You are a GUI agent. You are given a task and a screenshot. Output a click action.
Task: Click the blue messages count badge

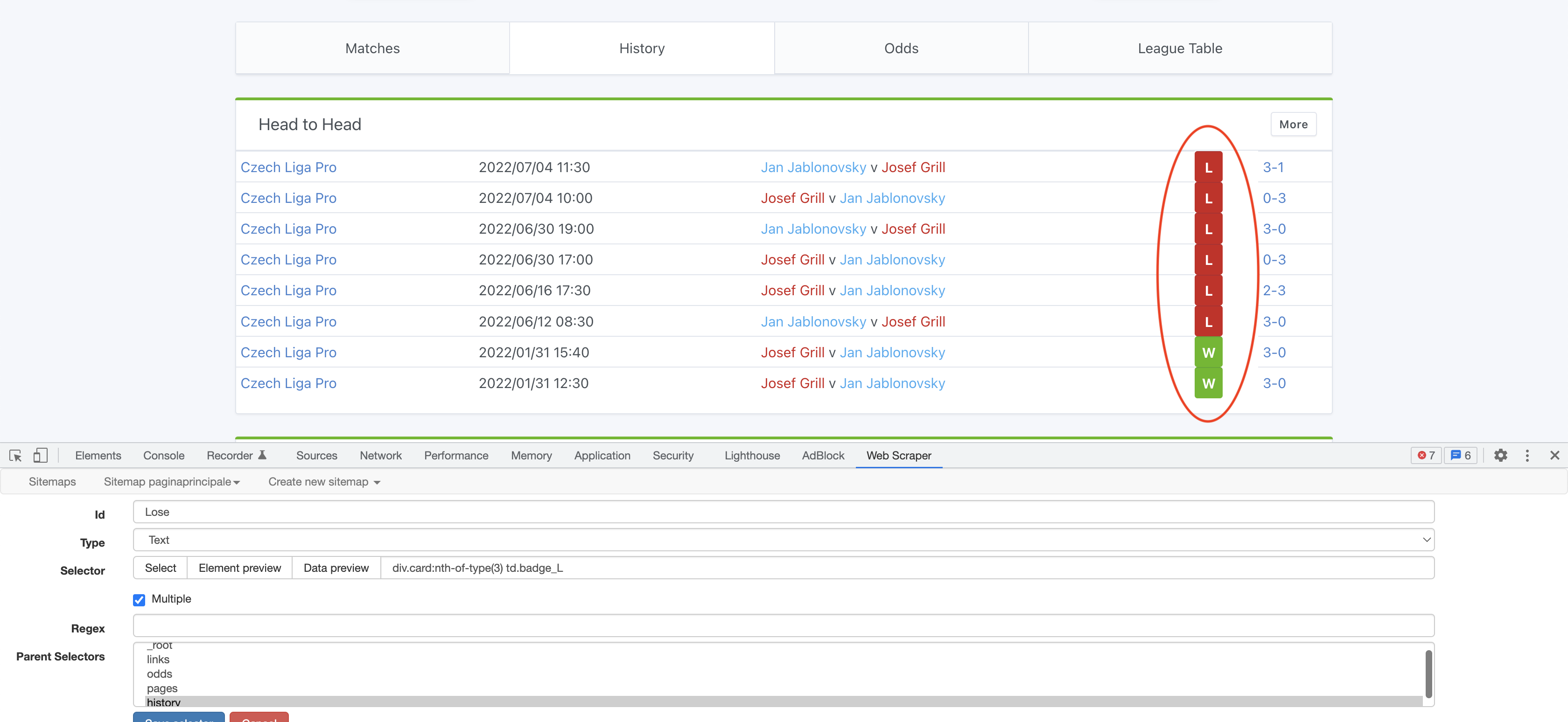(x=1460, y=456)
